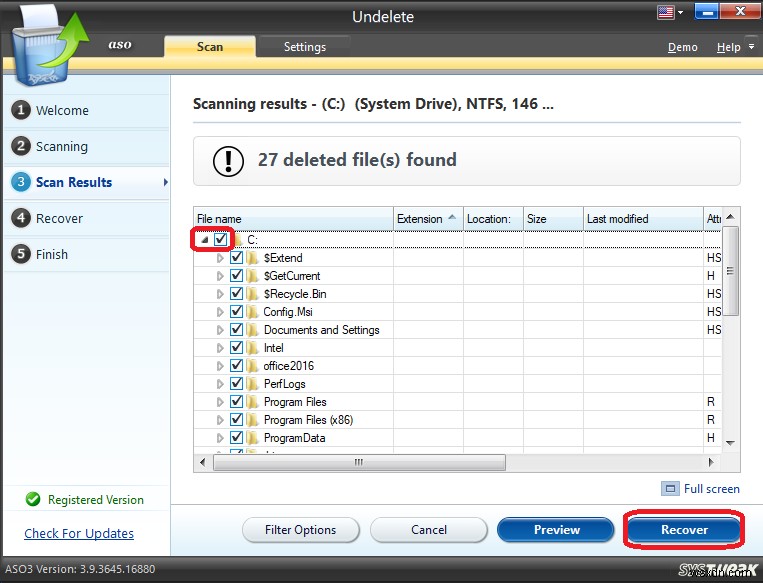Viewport: 763px width, 583px height.
Task: Click step 5 Finish number icon
Action: (20, 254)
